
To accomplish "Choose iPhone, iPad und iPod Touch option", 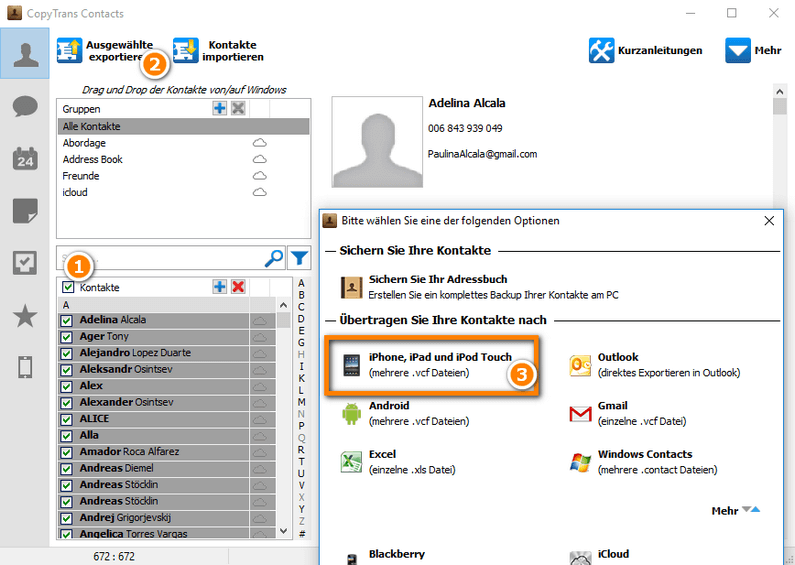I will coord(431,365).
